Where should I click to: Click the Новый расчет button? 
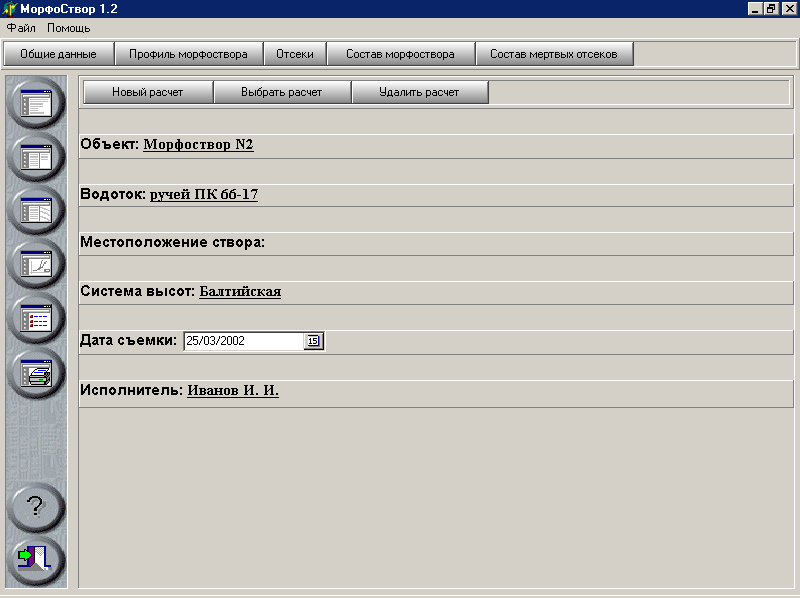tap(147, 92)
